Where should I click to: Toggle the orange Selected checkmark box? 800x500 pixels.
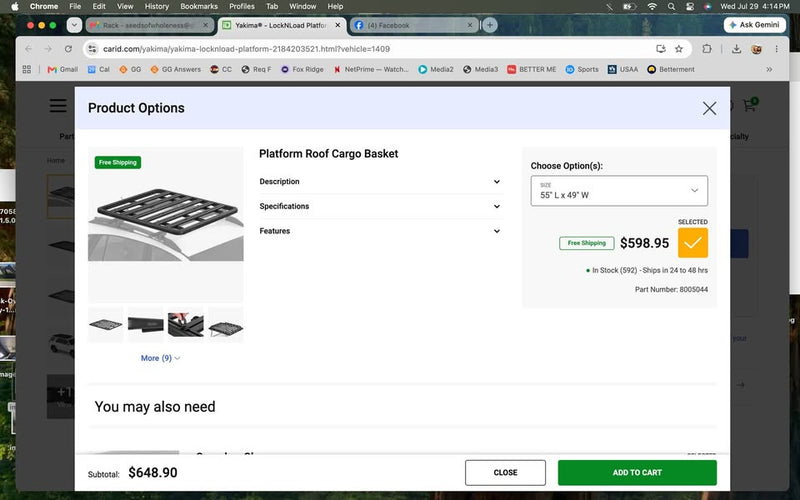pyautogui.click(x=692, y=243)
